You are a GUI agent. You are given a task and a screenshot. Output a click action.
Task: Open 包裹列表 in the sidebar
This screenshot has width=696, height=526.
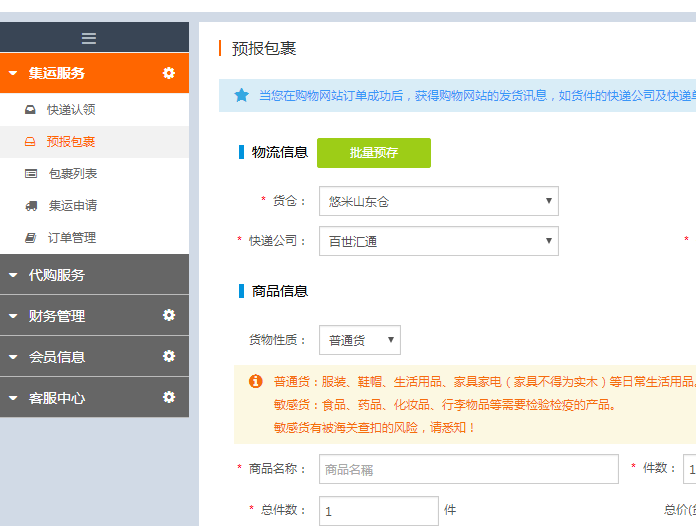(x=72, y=174)
